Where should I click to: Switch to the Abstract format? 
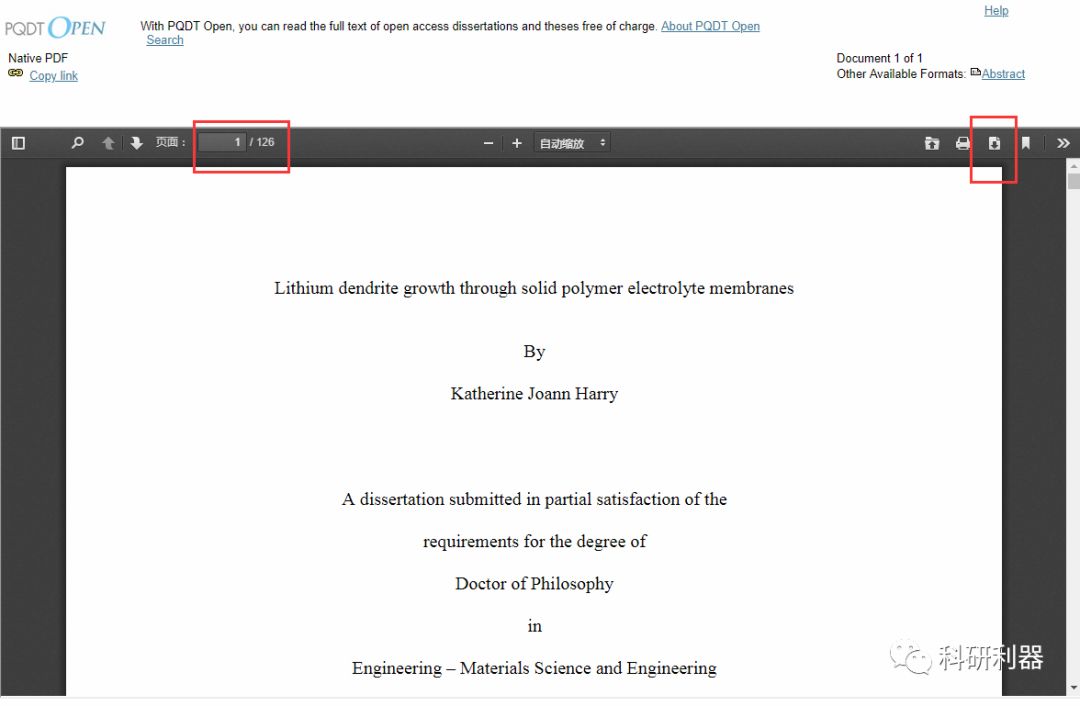[x=1003, y=74]
